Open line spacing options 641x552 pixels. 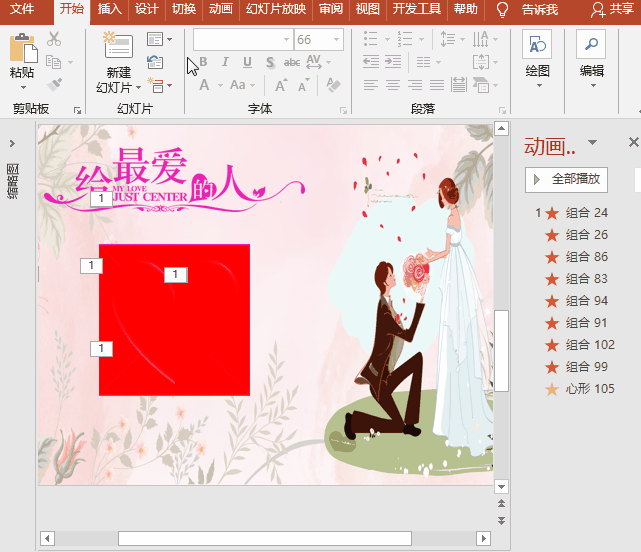pyautogui.click(x=448, y=39)
